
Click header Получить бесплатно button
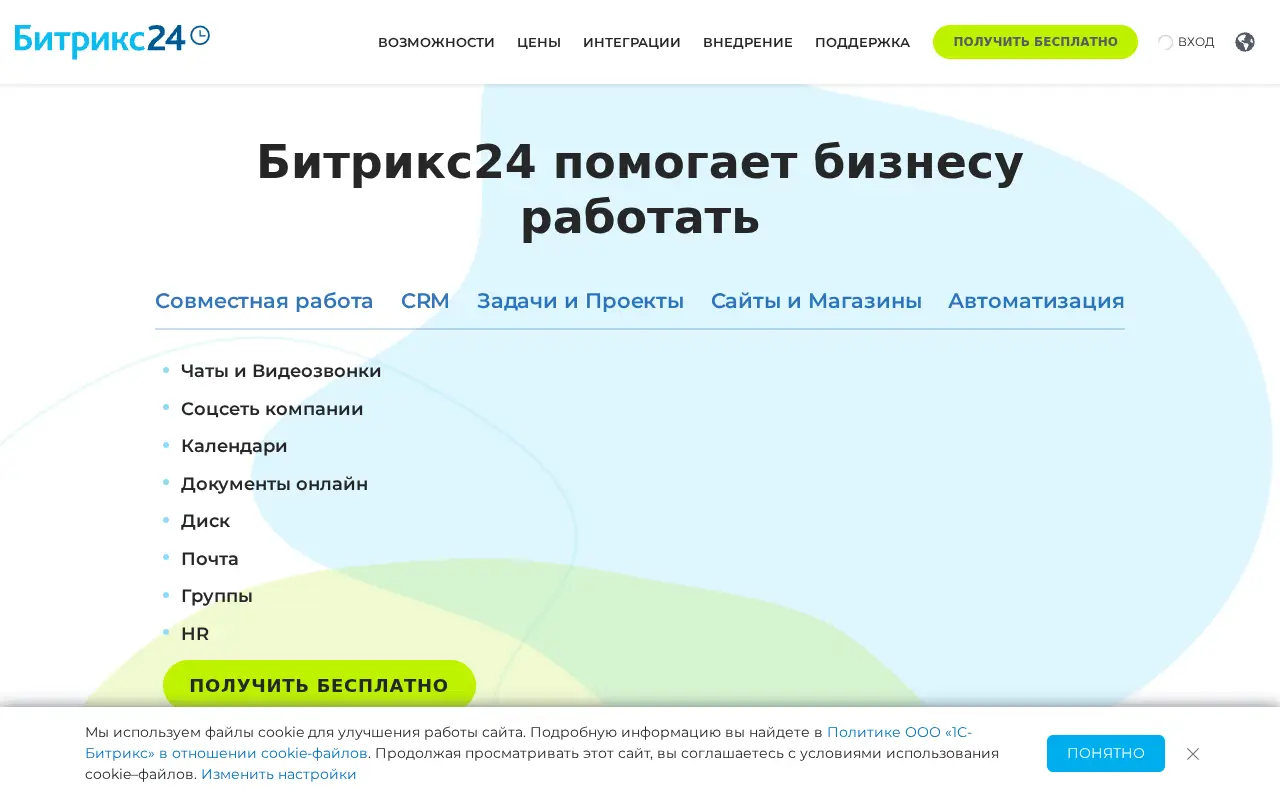[1035, 42]
